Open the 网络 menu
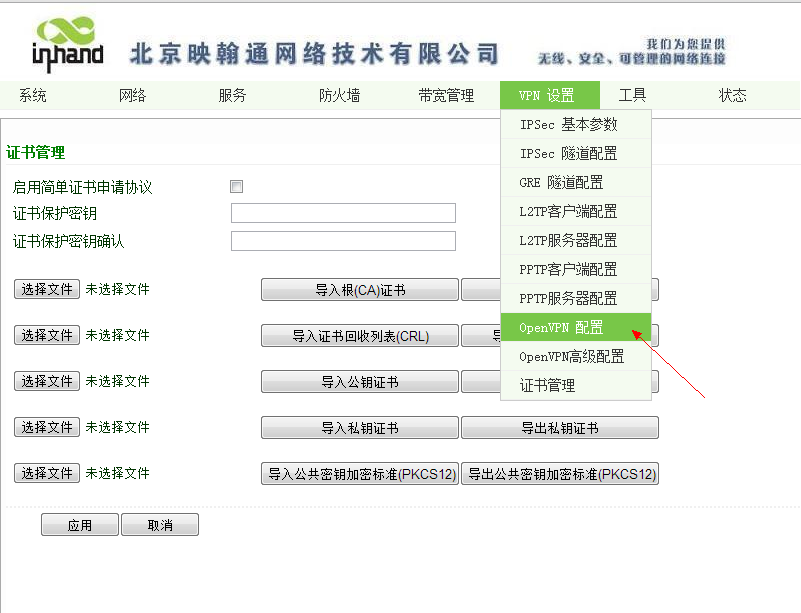The image size is (801, 613). pos(133,96)
